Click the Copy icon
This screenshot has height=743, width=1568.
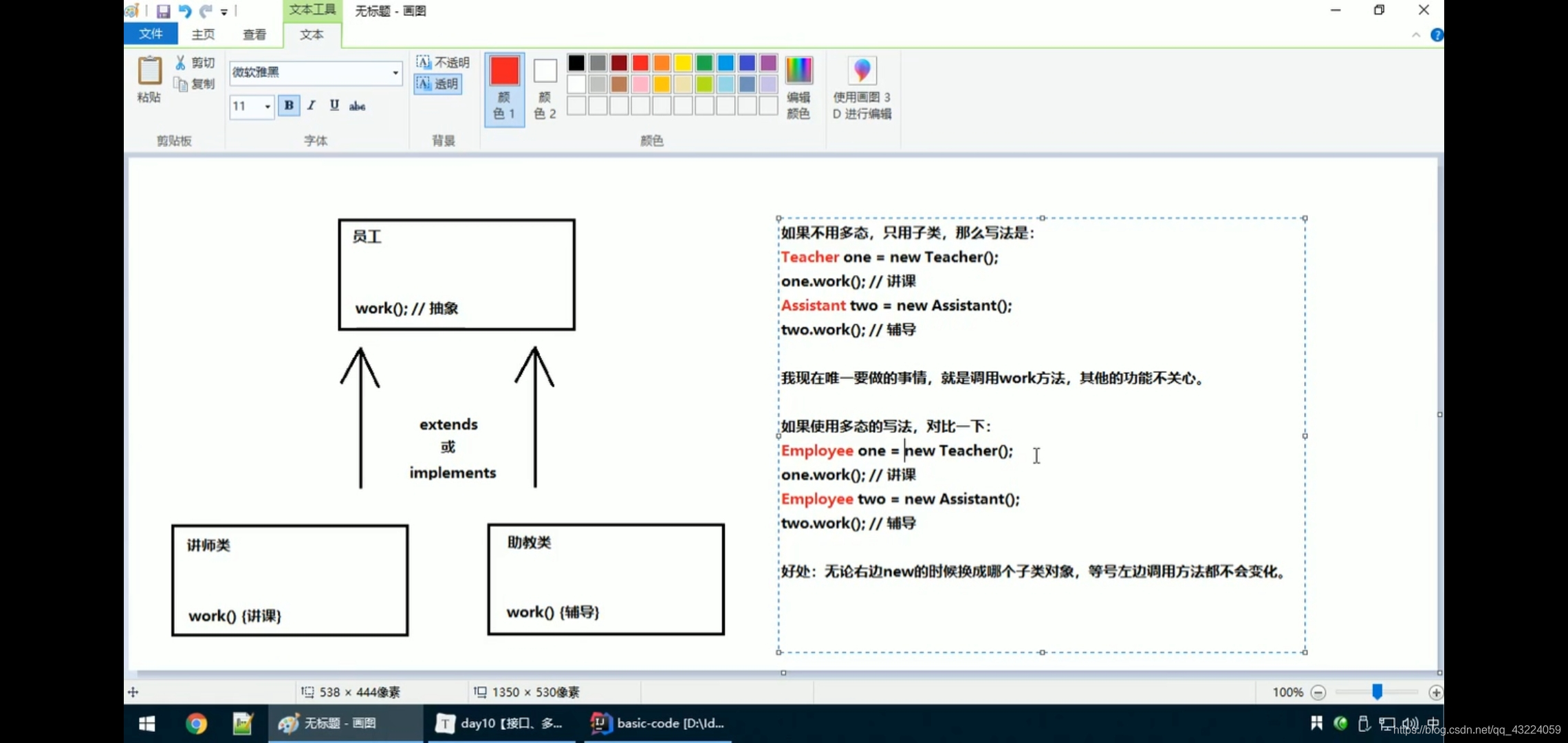(x=180, y=84)
